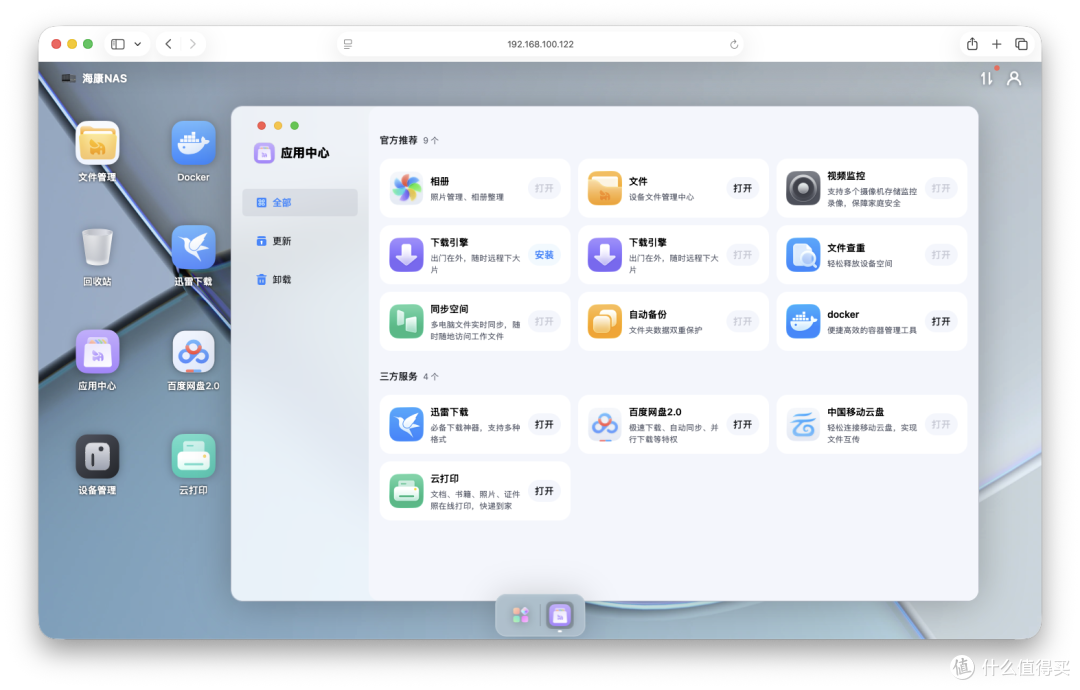Viewport: 1080px width, 690px height.
Task: Toggle the browser sidebar panel button
Action: (118, 44)
